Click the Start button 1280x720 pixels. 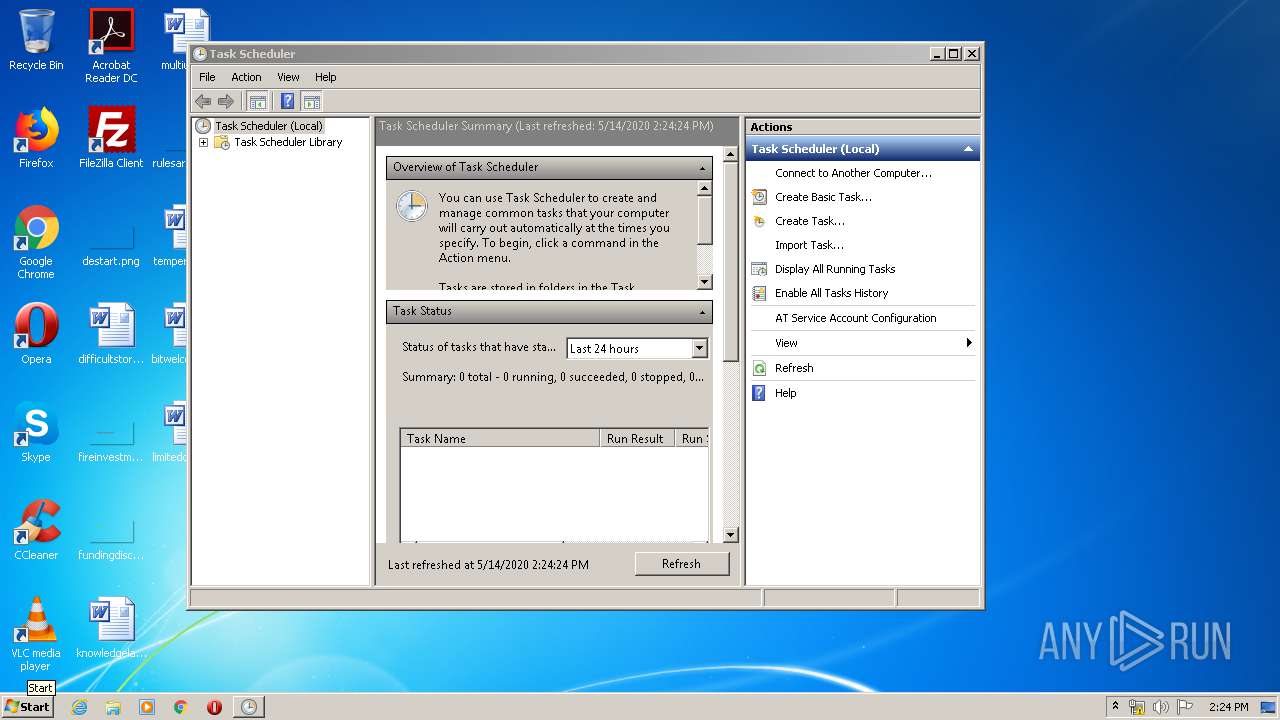(27, 707)
